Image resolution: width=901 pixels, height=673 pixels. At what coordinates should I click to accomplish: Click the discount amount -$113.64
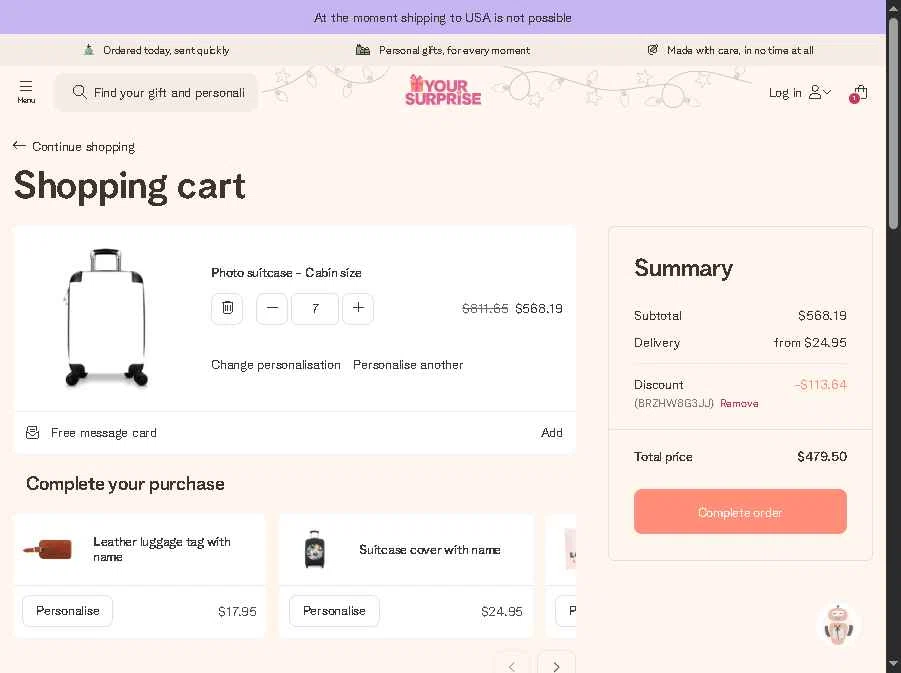point(821,384)
